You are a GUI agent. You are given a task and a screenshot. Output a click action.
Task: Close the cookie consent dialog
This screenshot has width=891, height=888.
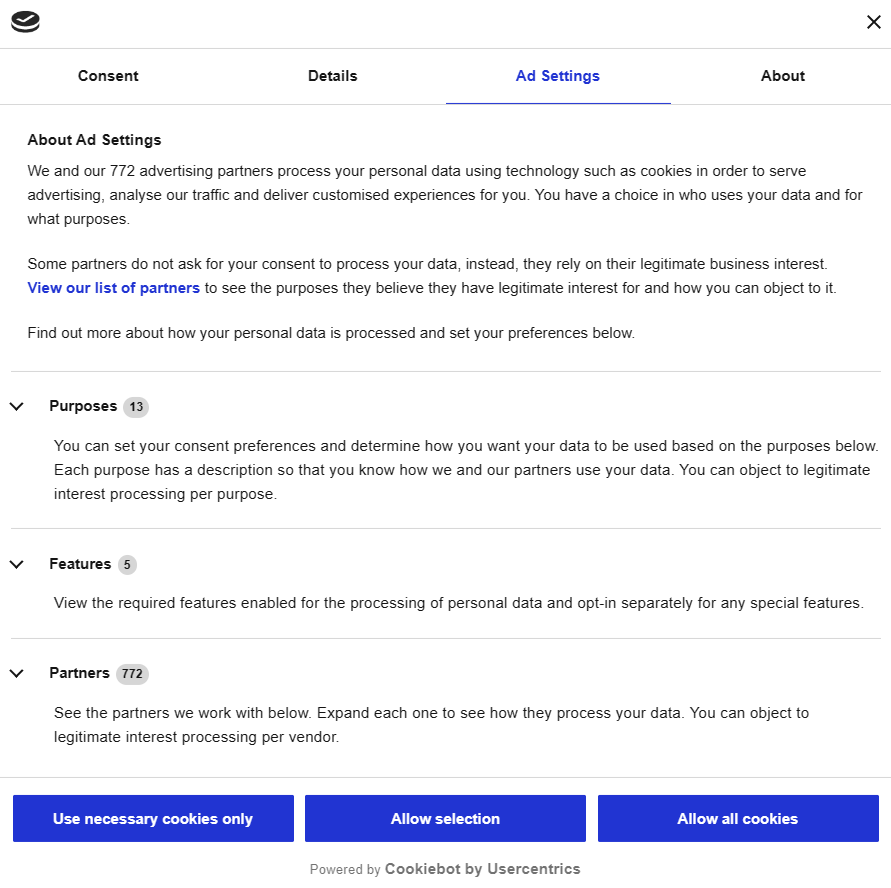point(873,21)
